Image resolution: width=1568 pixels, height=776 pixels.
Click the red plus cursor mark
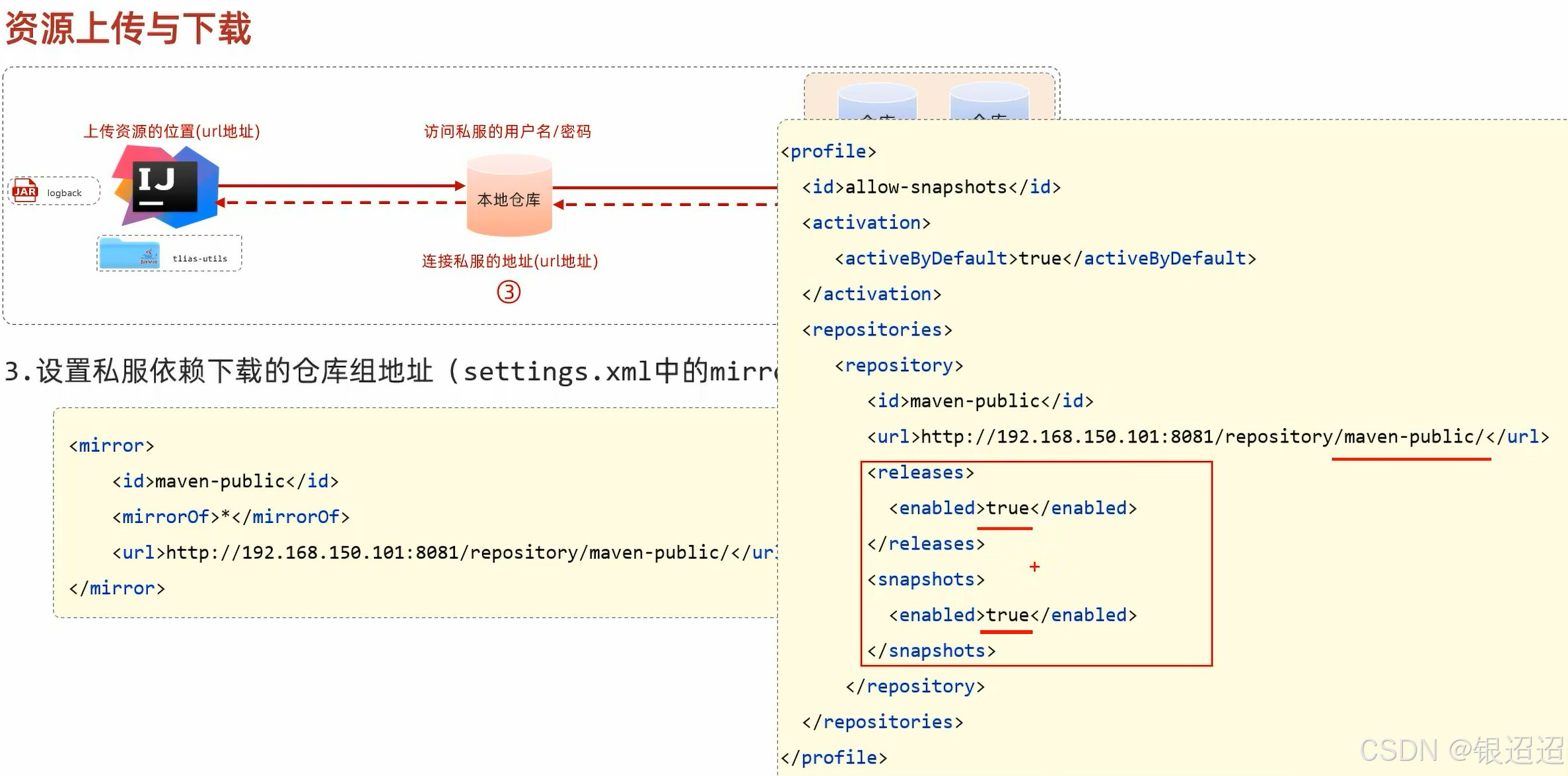[x=1034, y=567]
